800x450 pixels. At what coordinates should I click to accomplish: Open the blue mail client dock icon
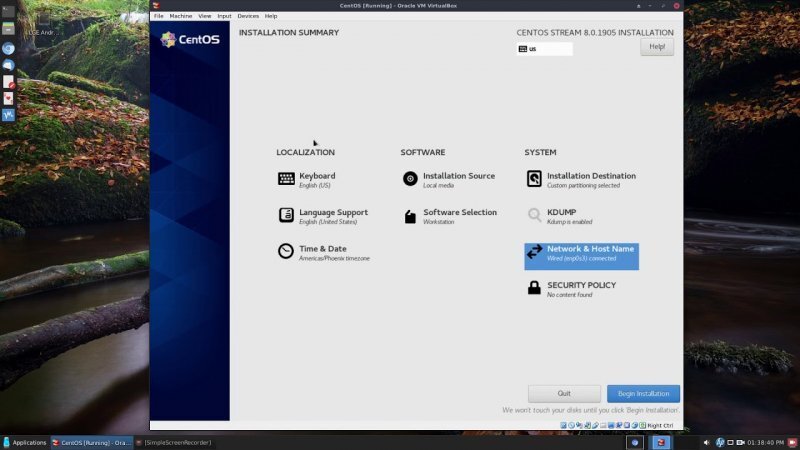click(x=8, y=65)
